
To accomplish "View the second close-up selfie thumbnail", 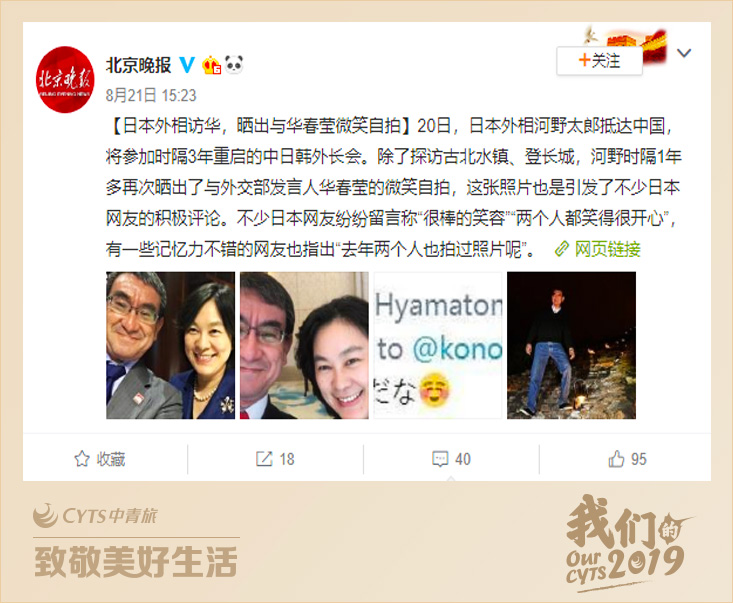I will 304,345.
